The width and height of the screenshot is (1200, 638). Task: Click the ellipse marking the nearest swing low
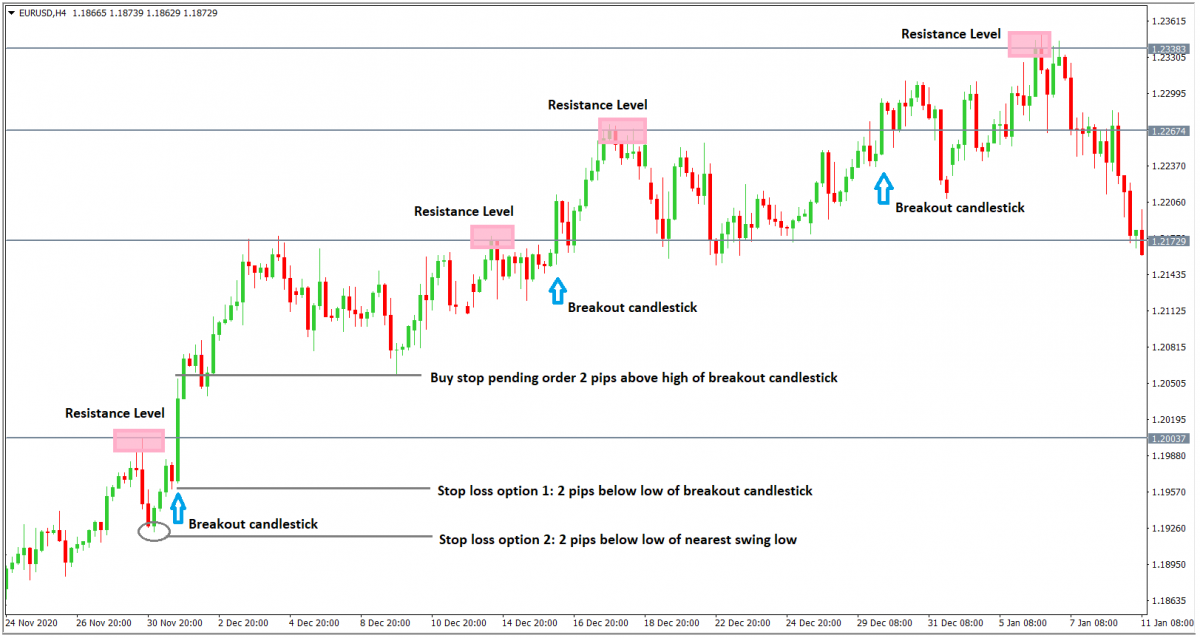pyautogui.click(x=156, y=533)
